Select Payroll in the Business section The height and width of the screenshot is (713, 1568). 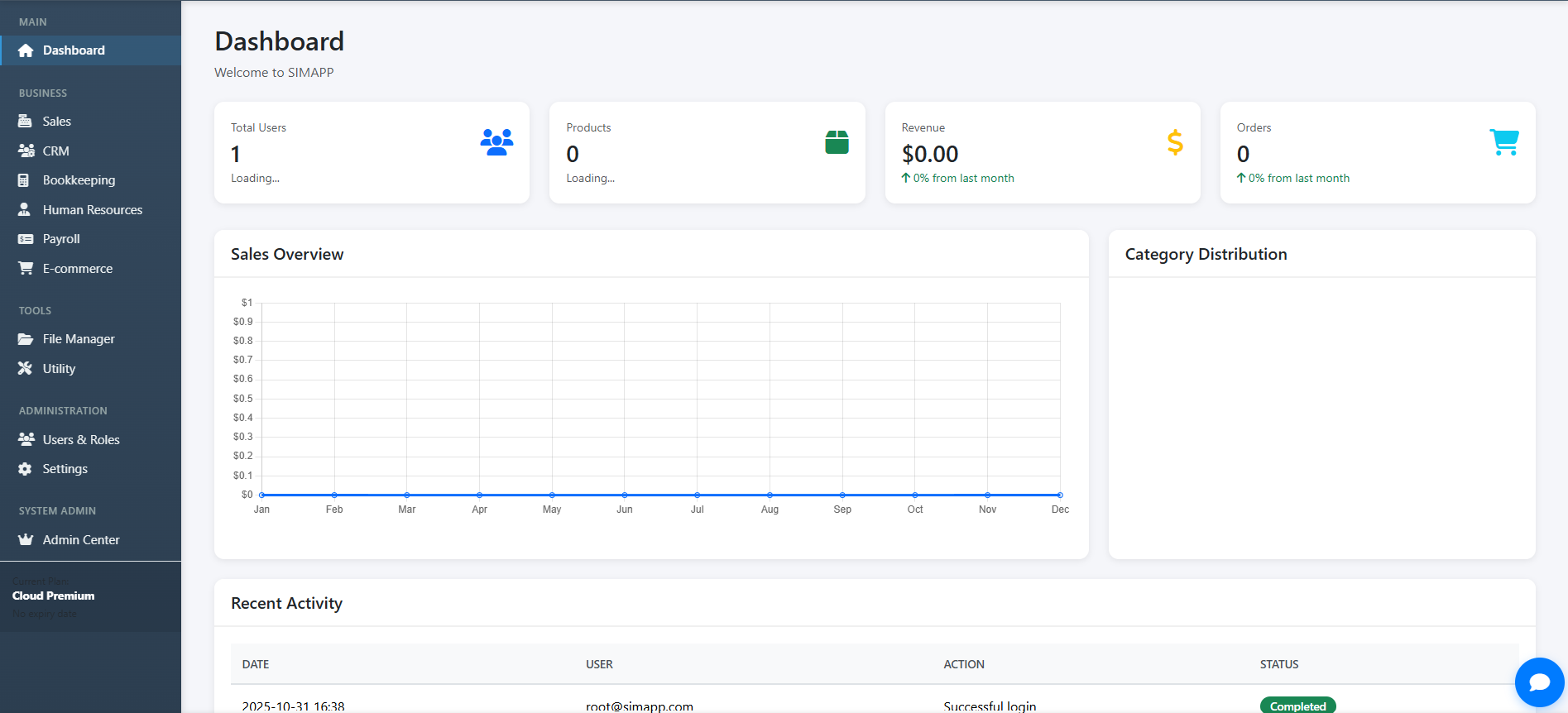pos(61,239)
